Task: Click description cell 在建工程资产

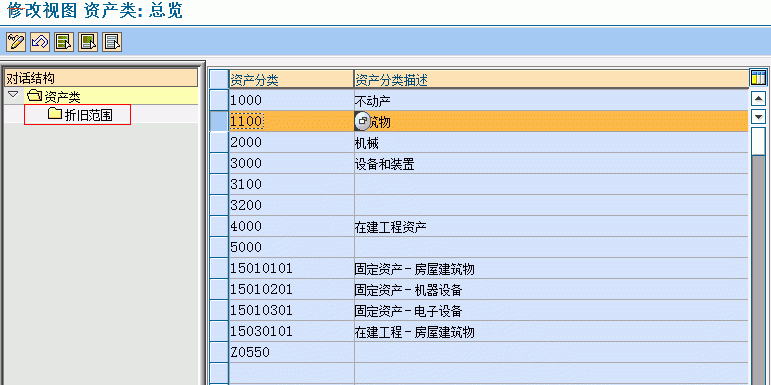Action: coord(551,226)
